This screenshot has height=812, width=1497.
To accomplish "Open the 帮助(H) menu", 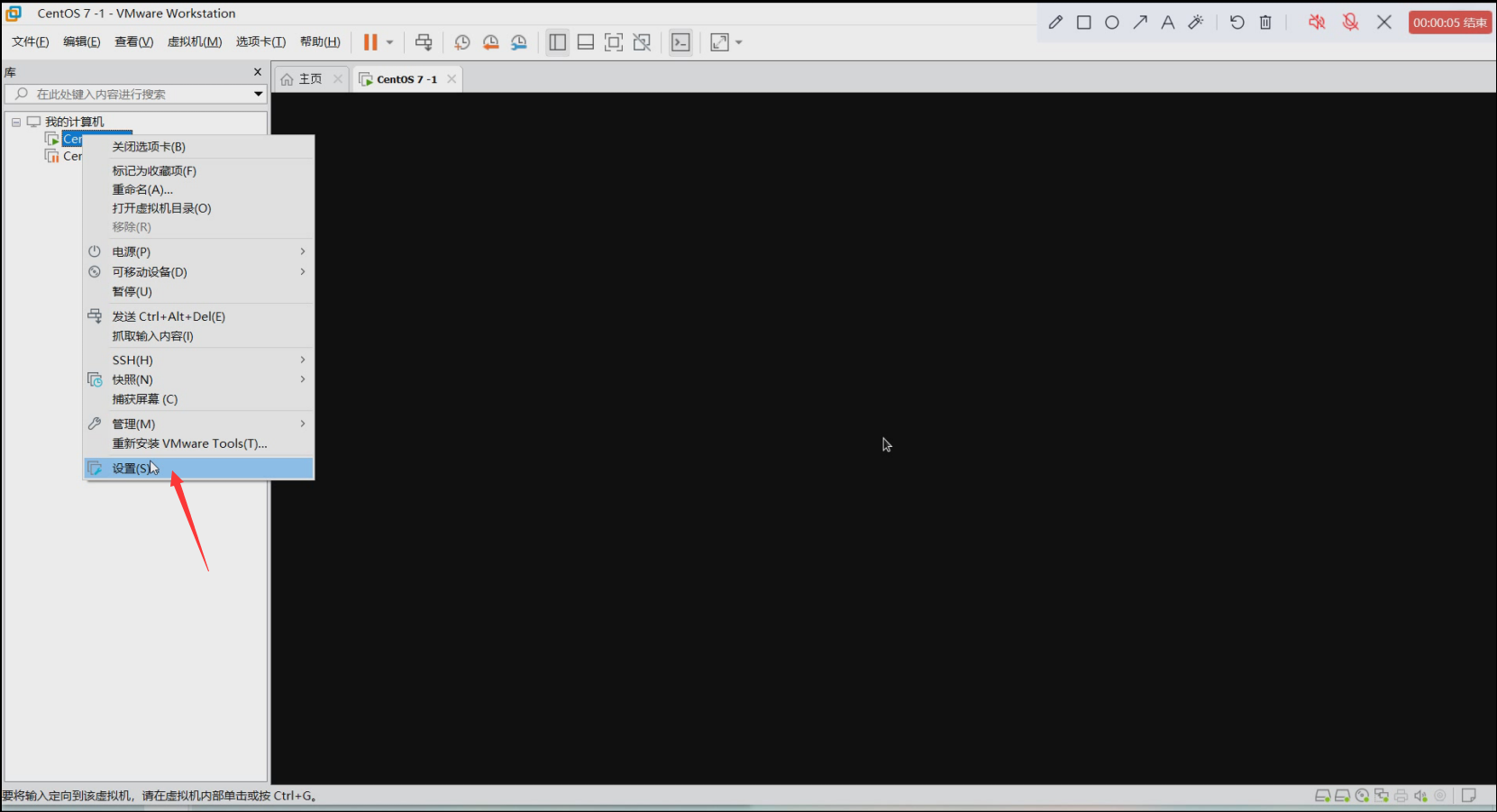I will click(320, 42).
